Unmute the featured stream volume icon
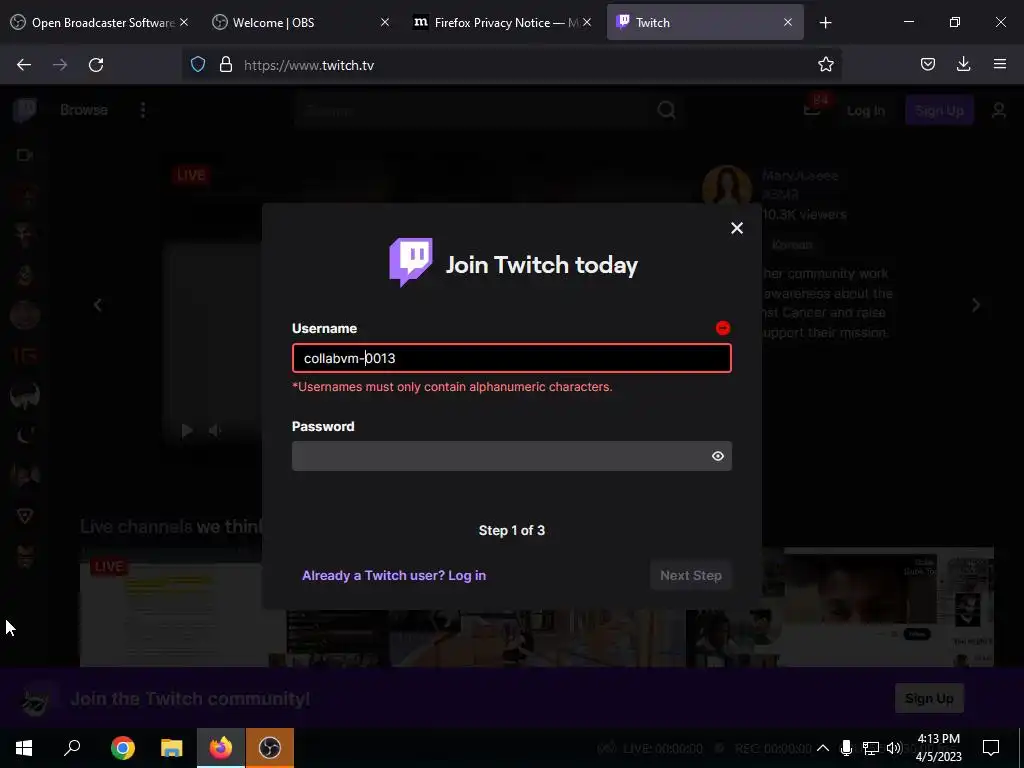Viewport: 1024px width, 768px height. pyautogui.click(x=215, y=430)
